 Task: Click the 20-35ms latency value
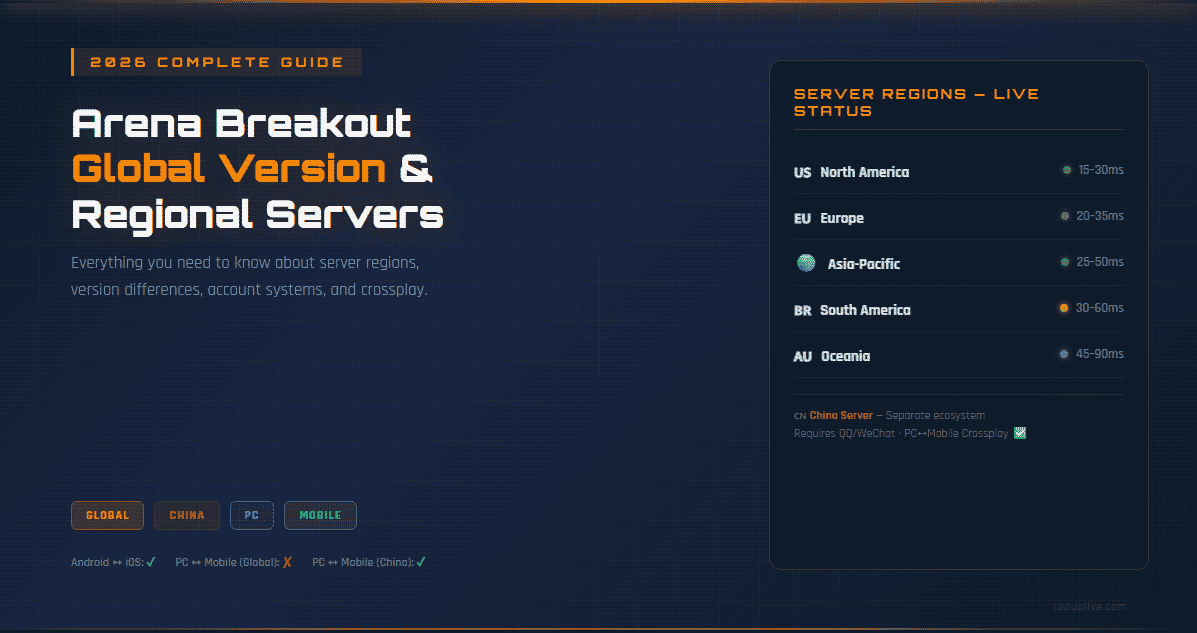1100,216
